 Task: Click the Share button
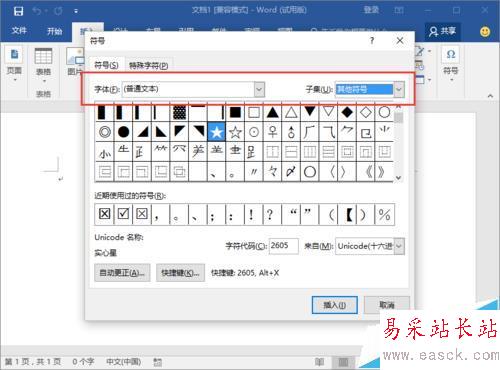pyautogui.click(x=443, y=31)
